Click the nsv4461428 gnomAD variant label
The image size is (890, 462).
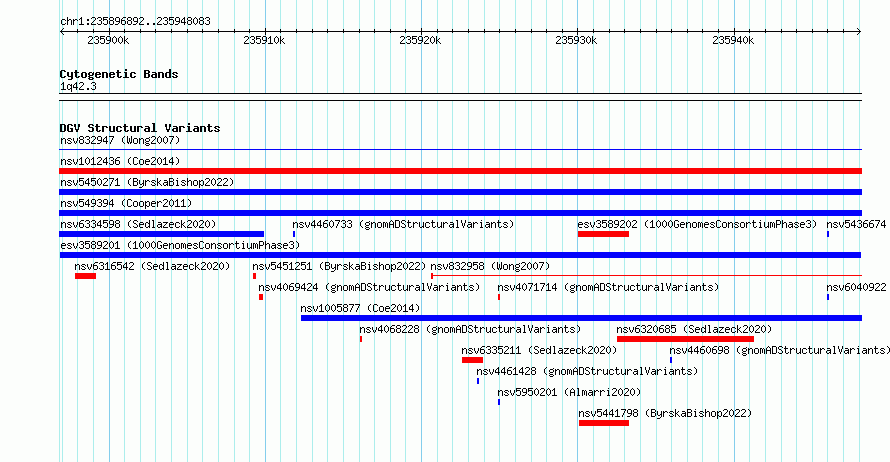point(587,371)
